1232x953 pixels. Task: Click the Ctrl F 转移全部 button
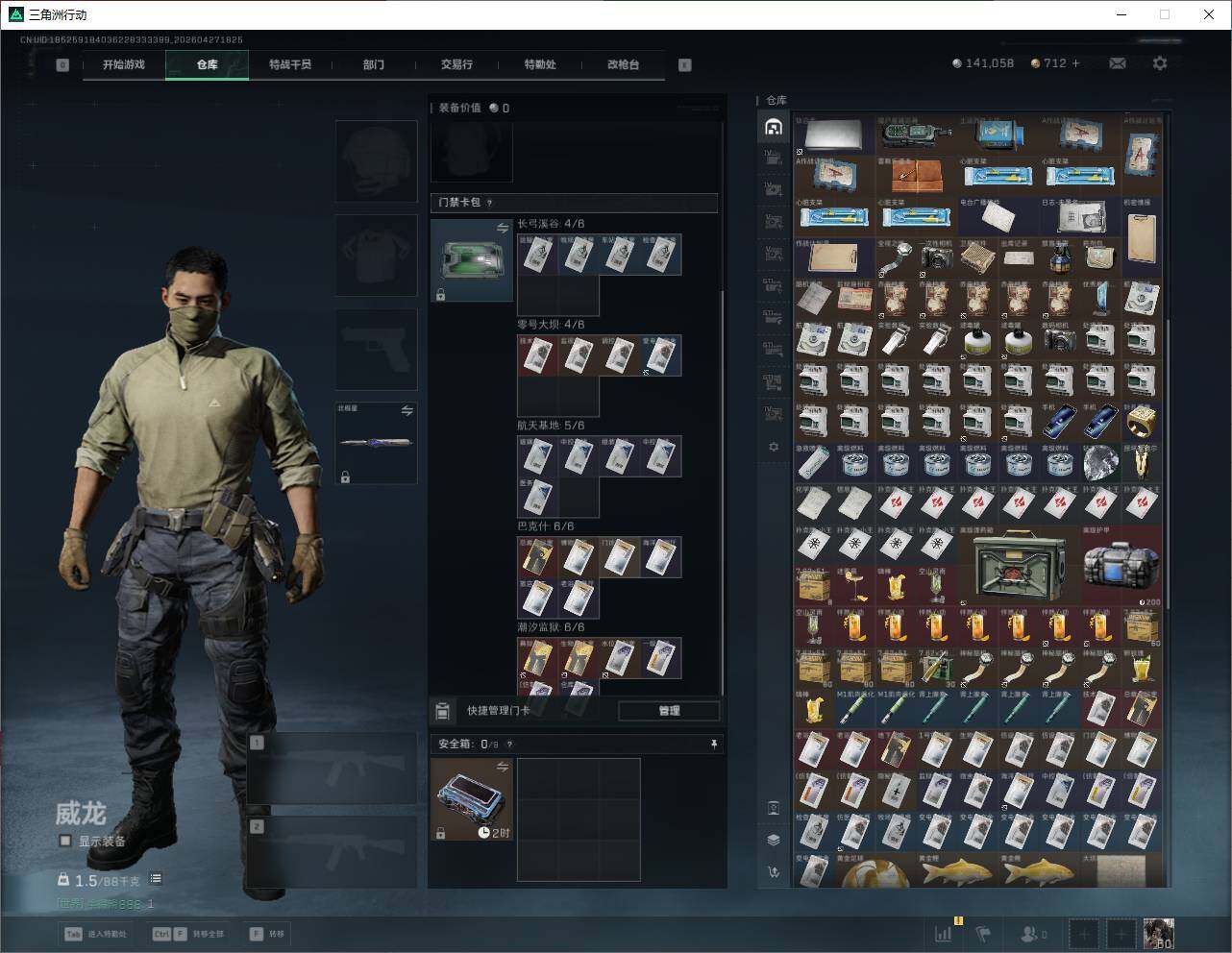pyautogui.click(x=188, y=934)
